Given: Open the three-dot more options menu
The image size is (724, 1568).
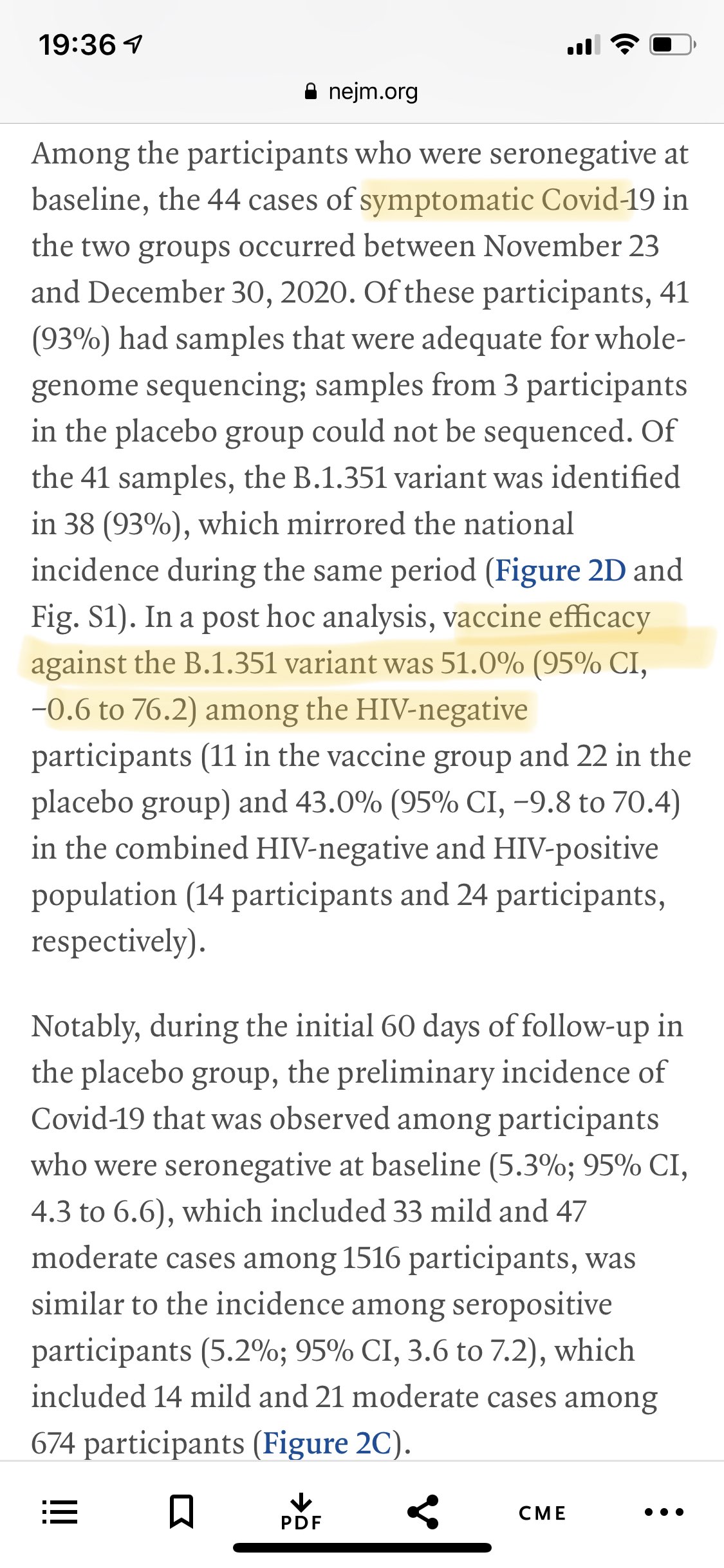Looking at the screenshot, I should [664, 1512].
